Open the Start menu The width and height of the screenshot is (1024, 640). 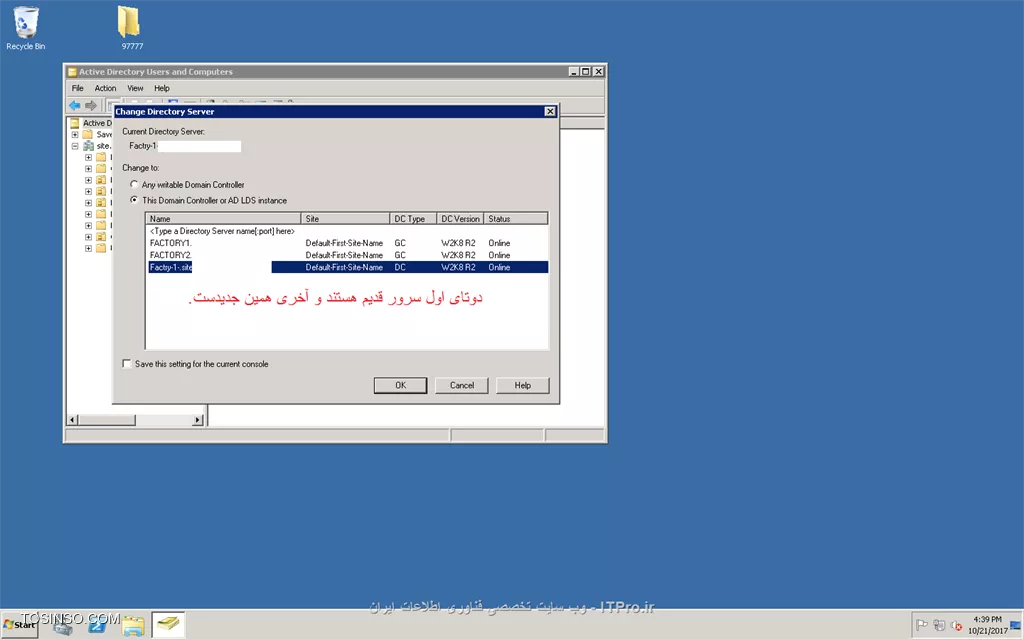20,625
